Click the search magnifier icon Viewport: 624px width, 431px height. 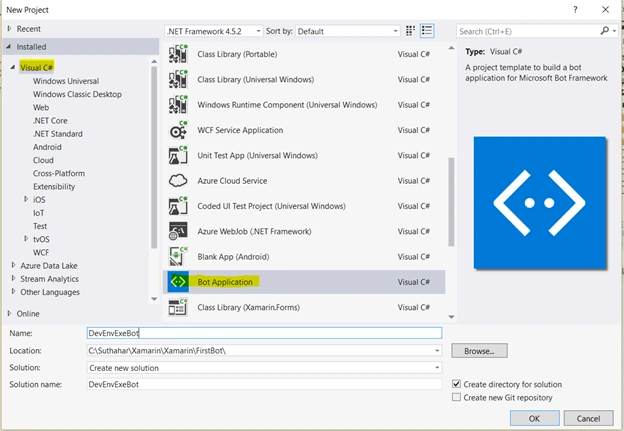(604, 31)
